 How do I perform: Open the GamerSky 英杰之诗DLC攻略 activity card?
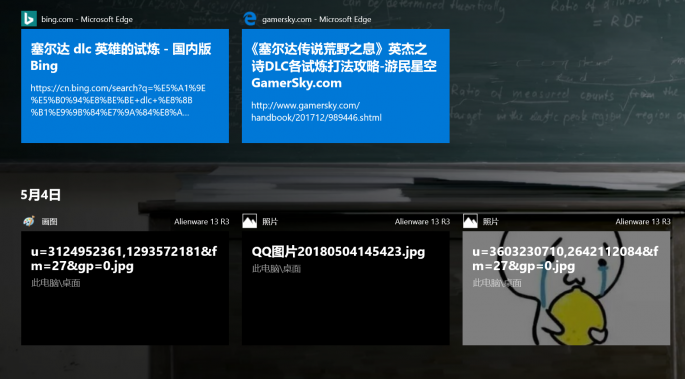click(346, 86)
